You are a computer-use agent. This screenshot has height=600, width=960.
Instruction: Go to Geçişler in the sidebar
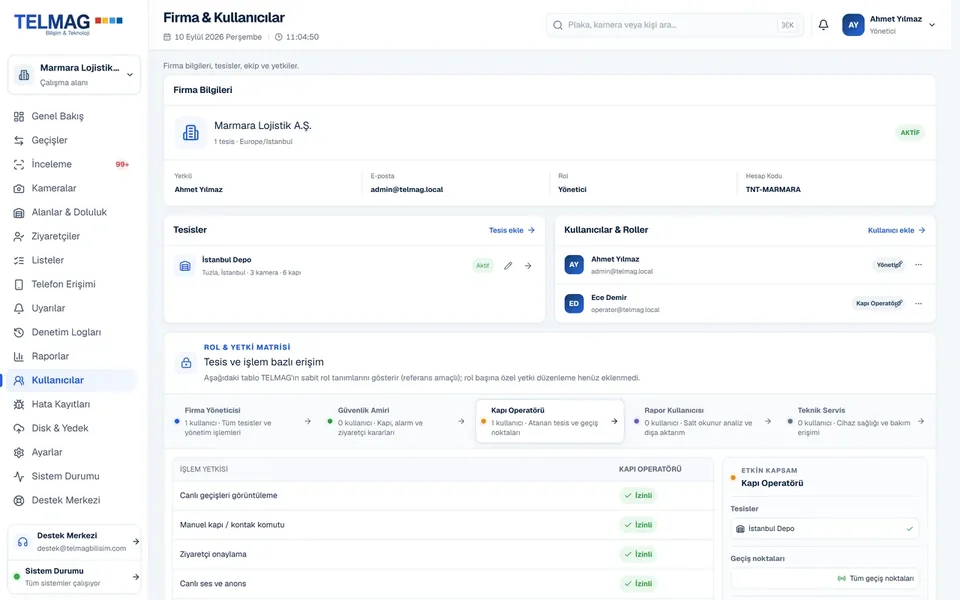pos(72,140)
